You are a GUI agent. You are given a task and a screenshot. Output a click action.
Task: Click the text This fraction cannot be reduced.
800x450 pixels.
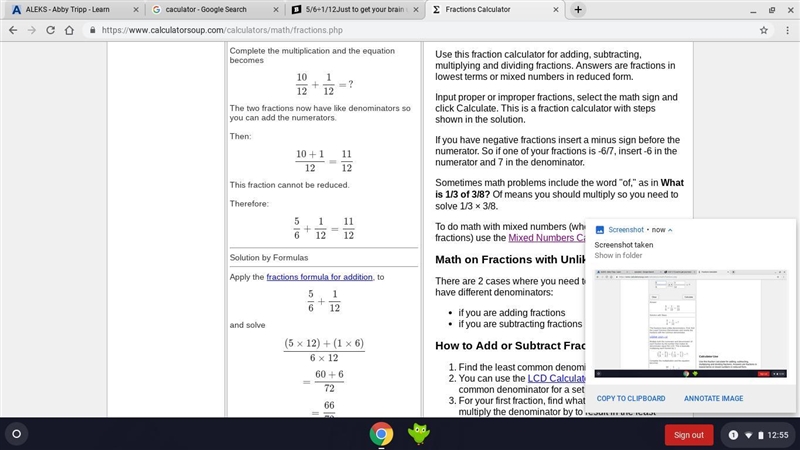pos(289,185)
